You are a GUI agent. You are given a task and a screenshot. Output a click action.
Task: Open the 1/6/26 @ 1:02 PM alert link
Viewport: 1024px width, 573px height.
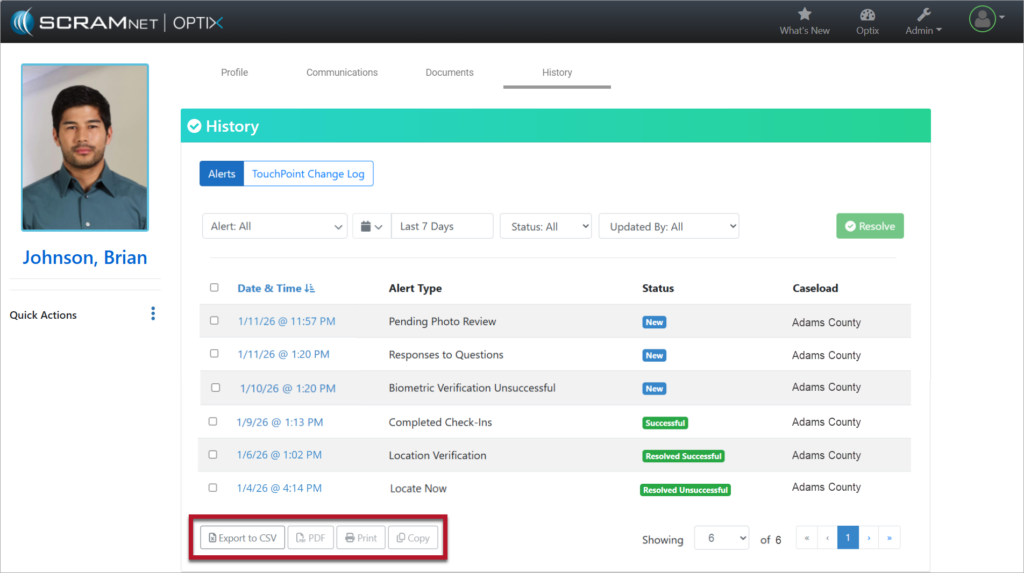[x=279, y=455]
